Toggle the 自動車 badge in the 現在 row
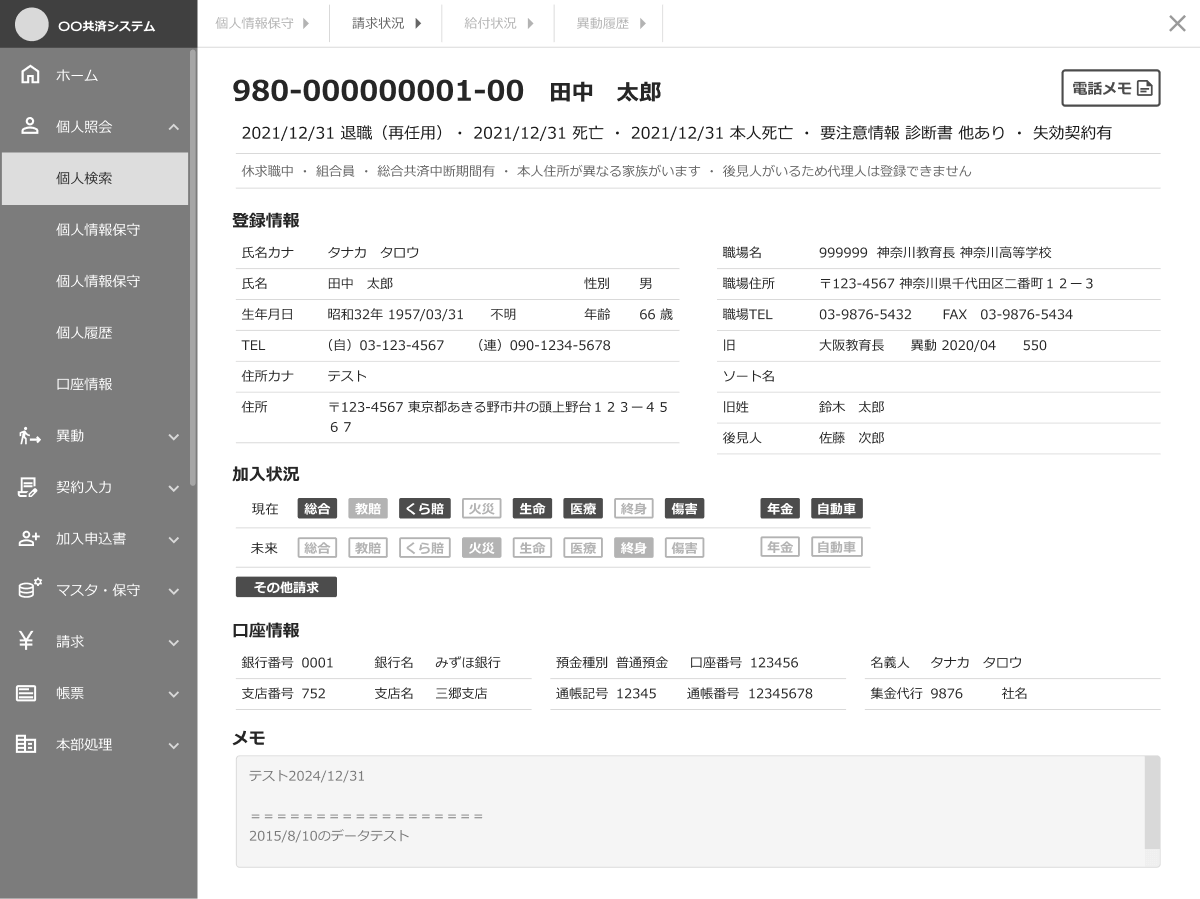 836,508
